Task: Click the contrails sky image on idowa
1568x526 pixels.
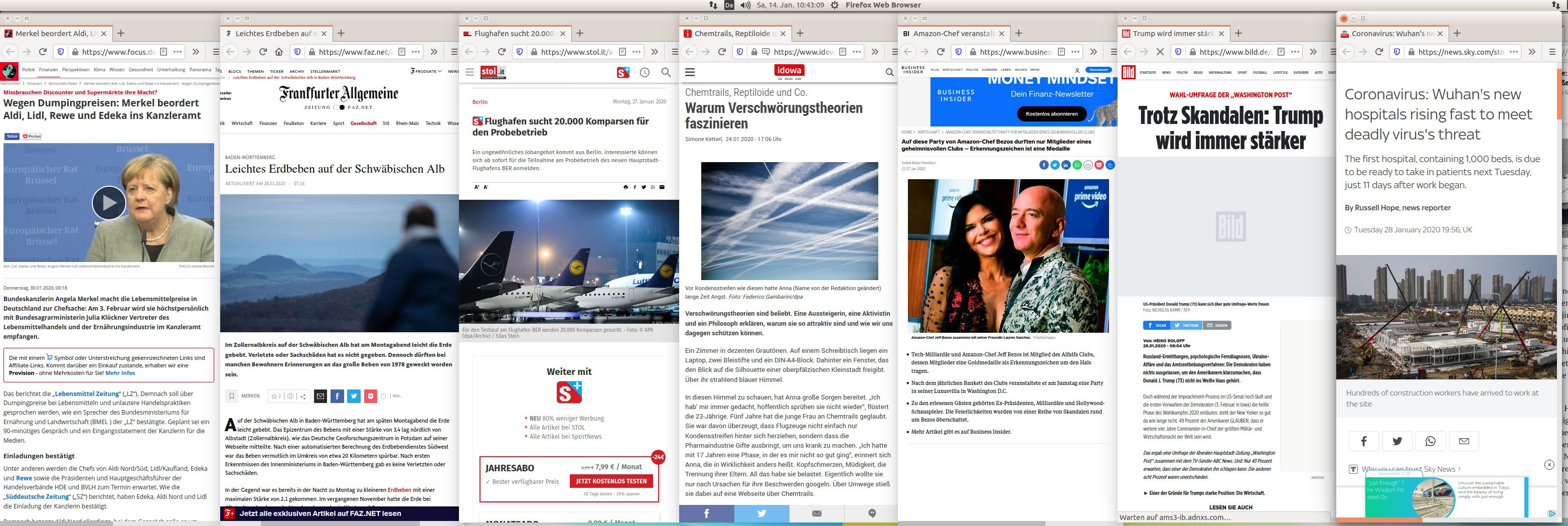Action: pyautogui.click(x=790, y=221)
